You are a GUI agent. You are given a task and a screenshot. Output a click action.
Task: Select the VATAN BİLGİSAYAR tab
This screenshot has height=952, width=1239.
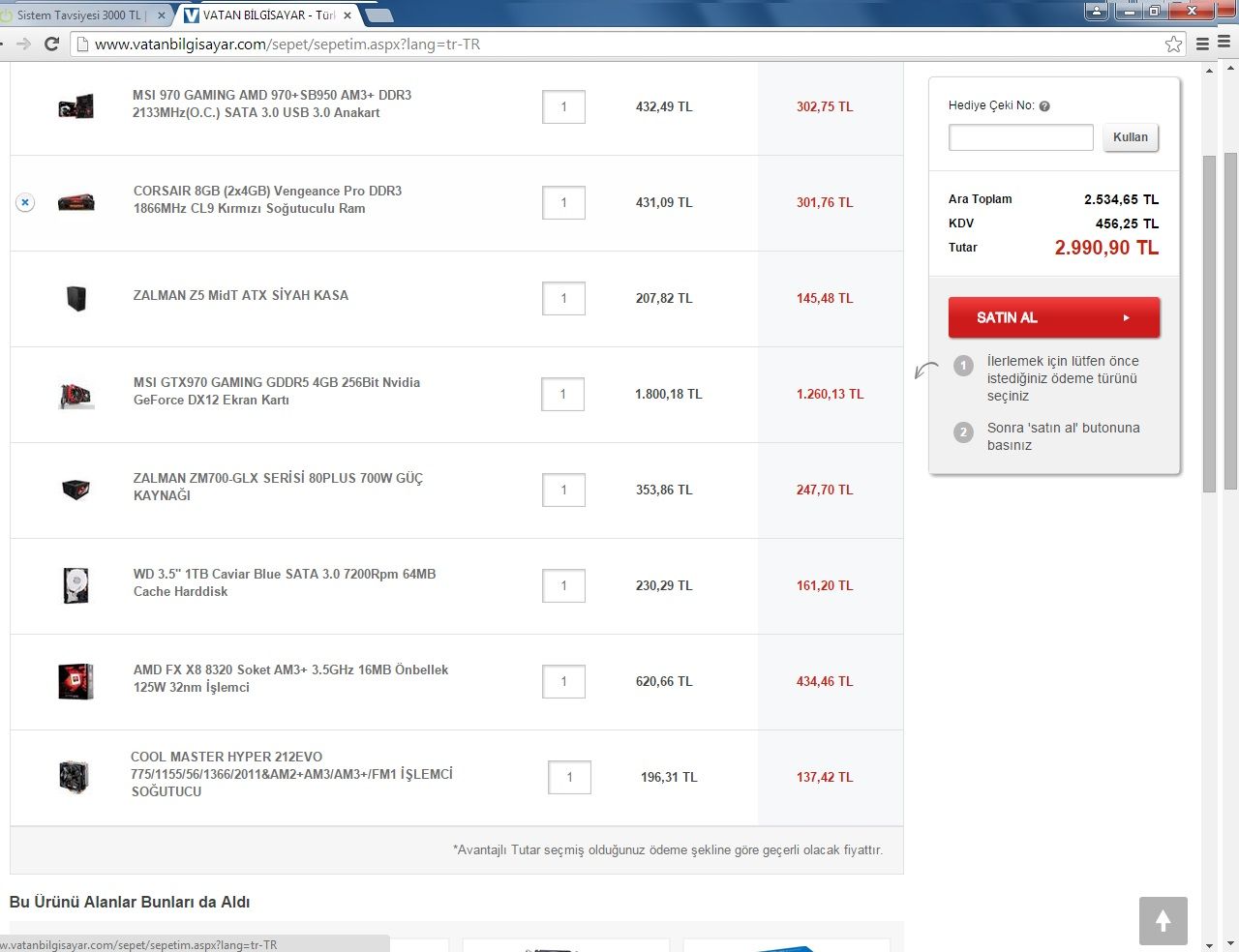268,15
